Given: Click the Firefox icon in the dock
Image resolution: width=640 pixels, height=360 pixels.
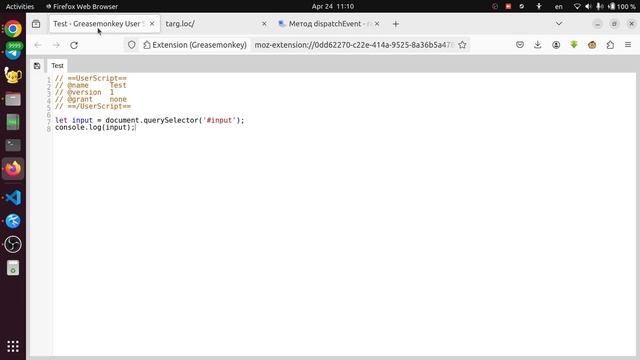Looking at the screenshot, I should pos(13,169).
